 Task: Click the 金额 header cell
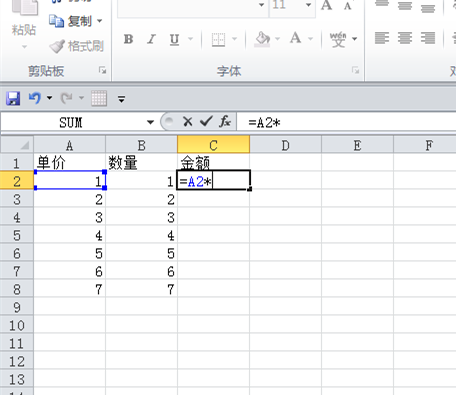click(213, 163)
